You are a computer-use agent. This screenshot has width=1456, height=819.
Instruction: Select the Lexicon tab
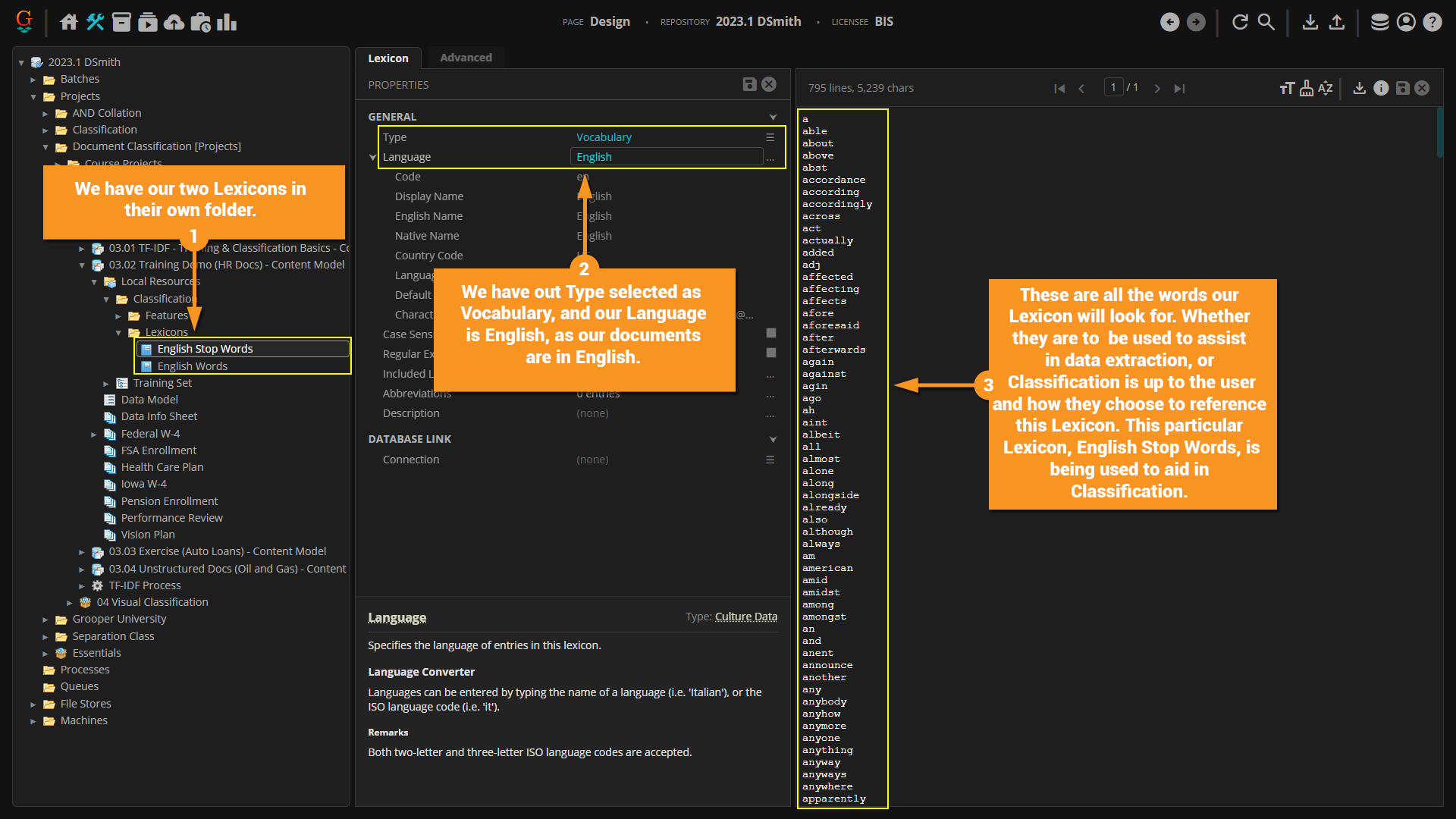tap(388, 58)
